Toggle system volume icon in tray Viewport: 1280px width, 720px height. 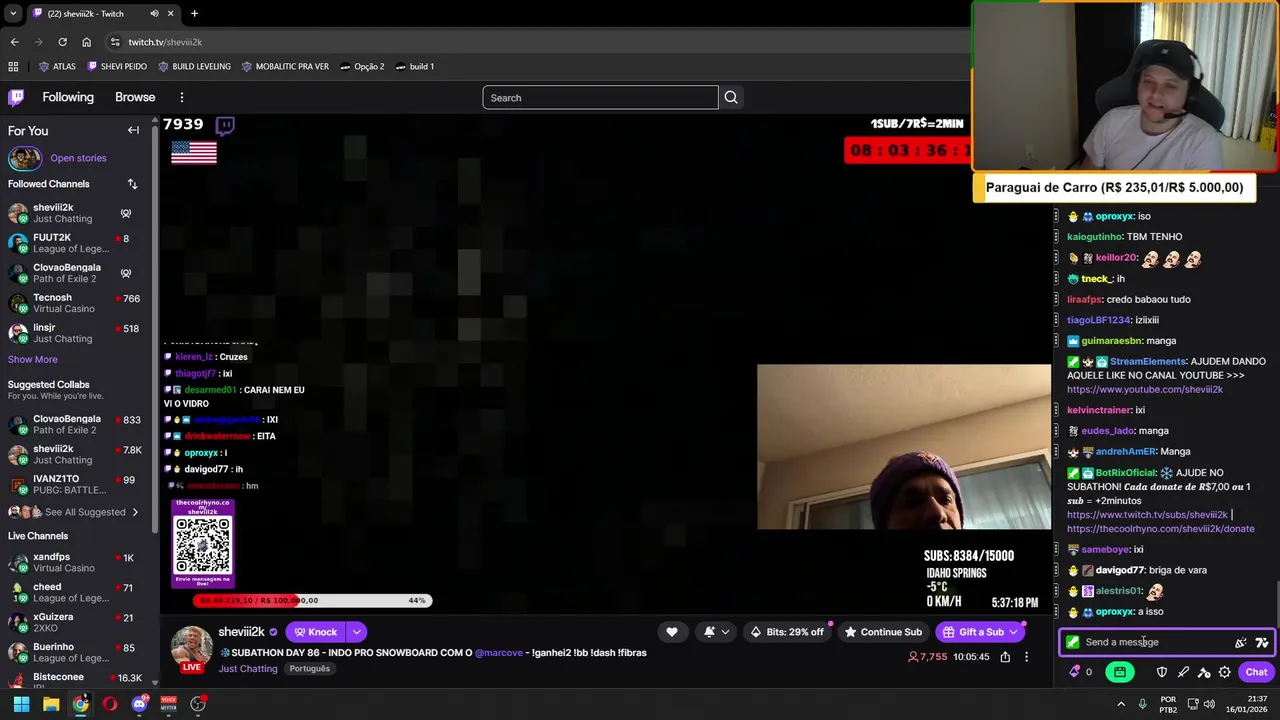pyautogui.click(x=1209, y=704)
